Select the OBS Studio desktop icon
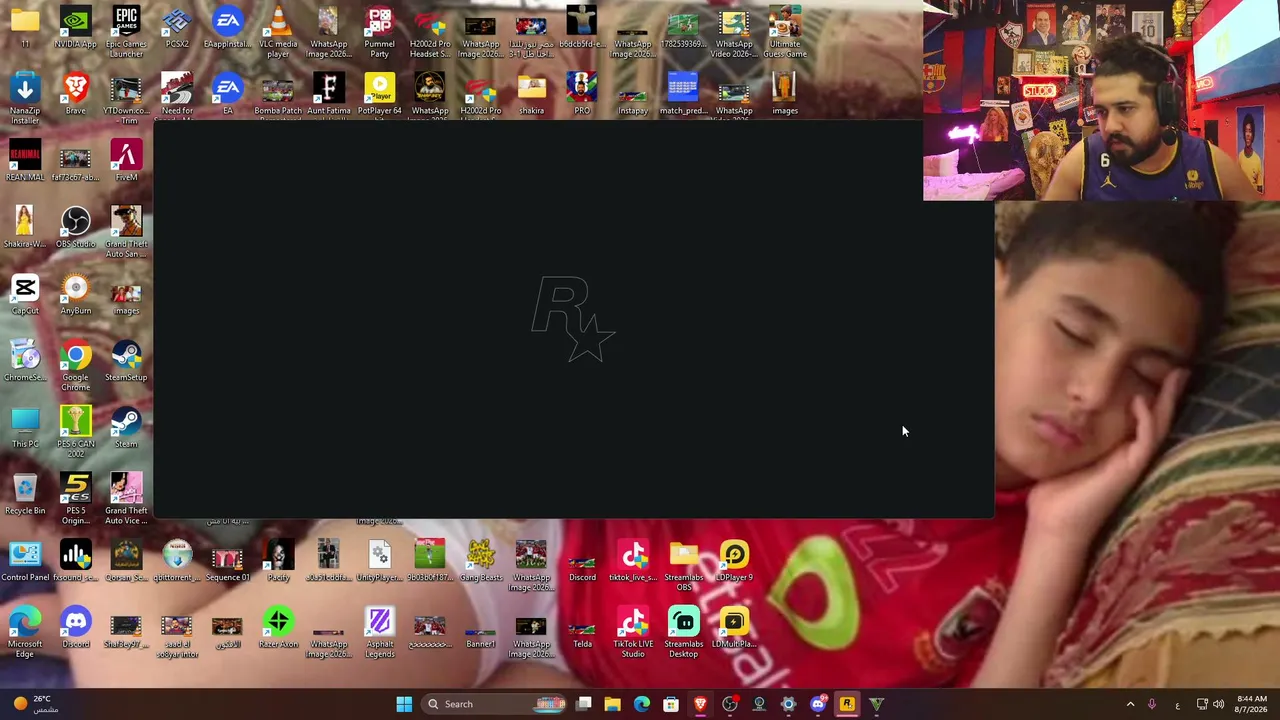 tap(76, 228)
